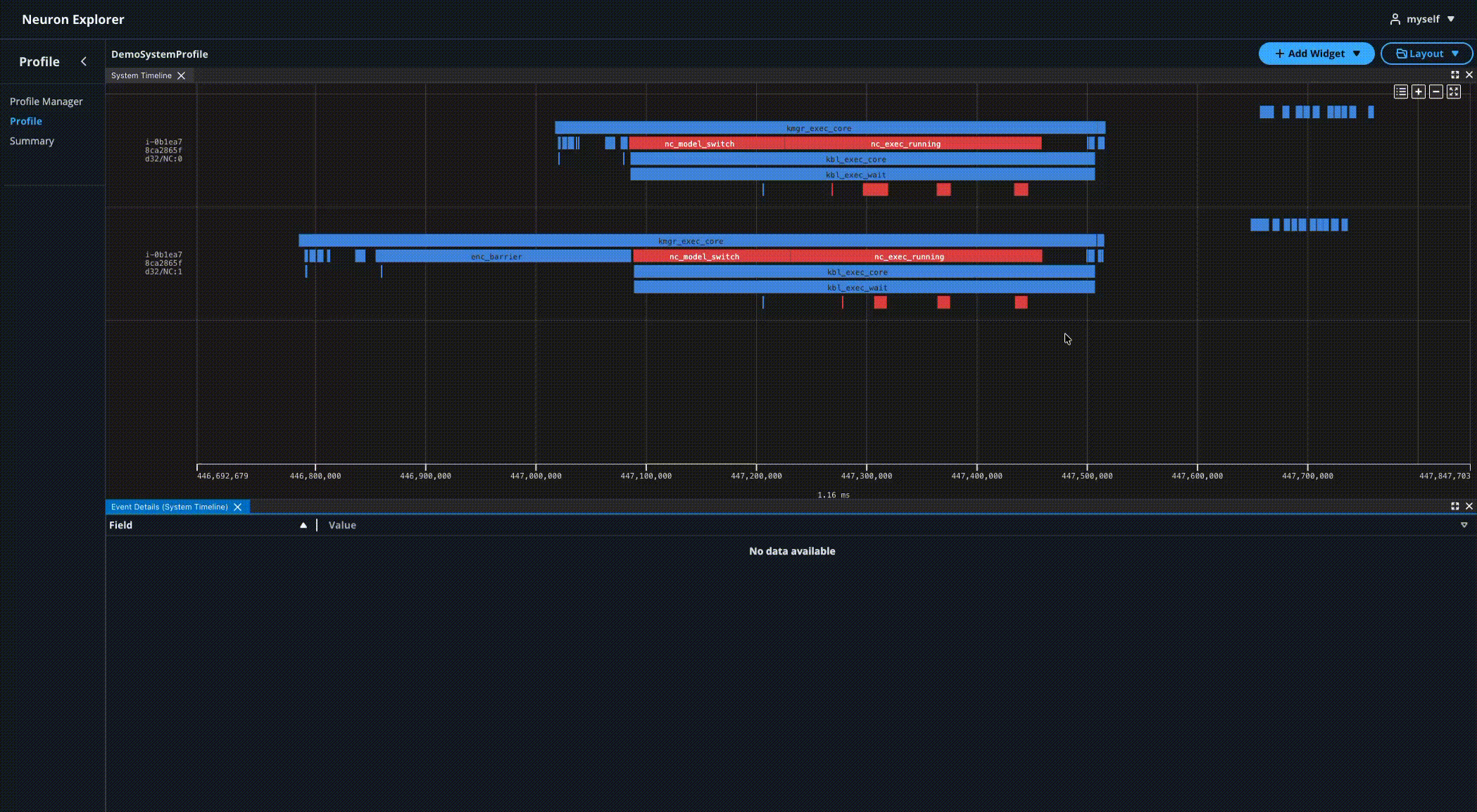This screenshot has width=1477, height=812.
Task: Open the Add Widget dropdown
Action: [x=1316, y=53]
